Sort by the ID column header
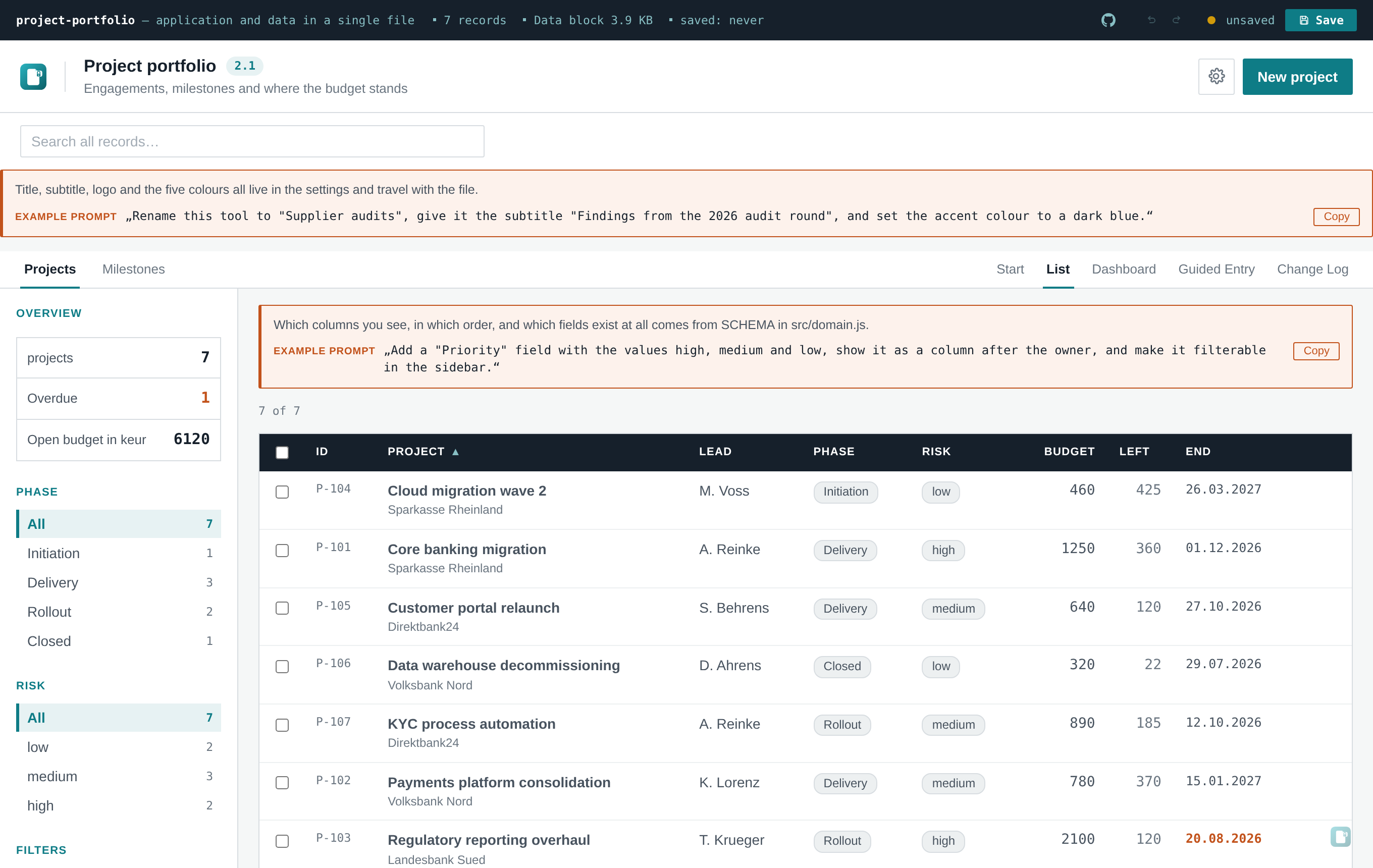The width and height of the screenshot is (1373, 868). (x=322, y=451)
